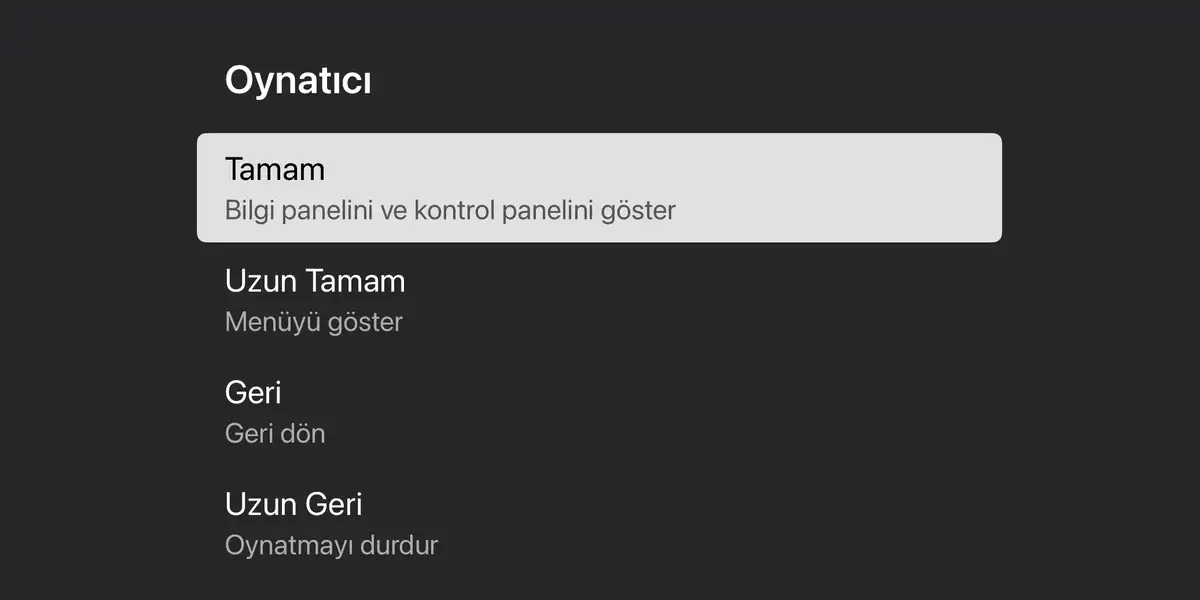1200x600 pixels.
Task: Pick the row below the highlighted Tamam item
Action: (599, 300)
